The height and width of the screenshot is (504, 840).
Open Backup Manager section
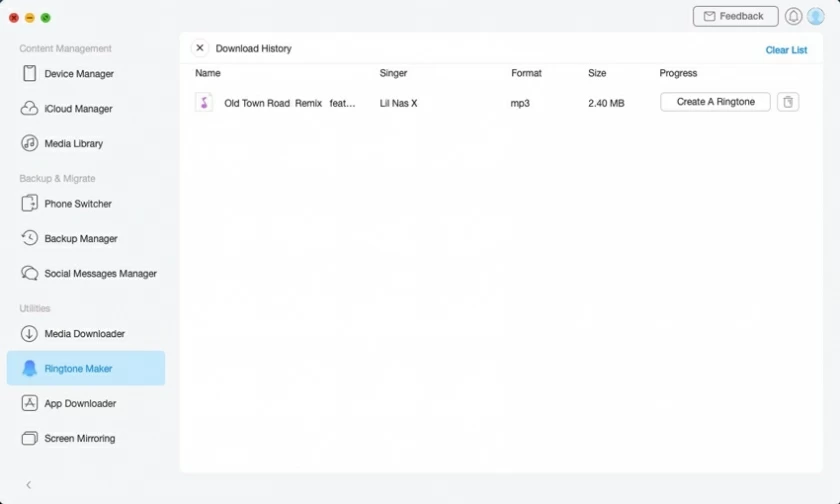pos(80,239)
